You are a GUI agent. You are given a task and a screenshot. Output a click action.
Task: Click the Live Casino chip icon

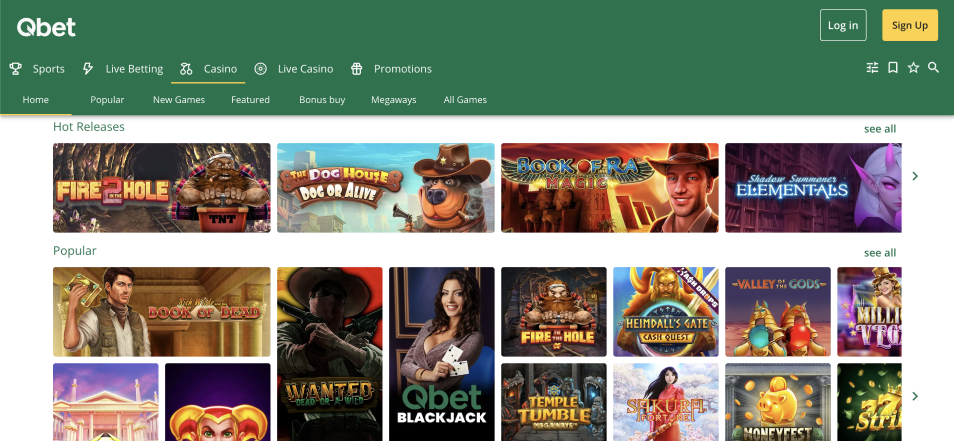point(260,69)
